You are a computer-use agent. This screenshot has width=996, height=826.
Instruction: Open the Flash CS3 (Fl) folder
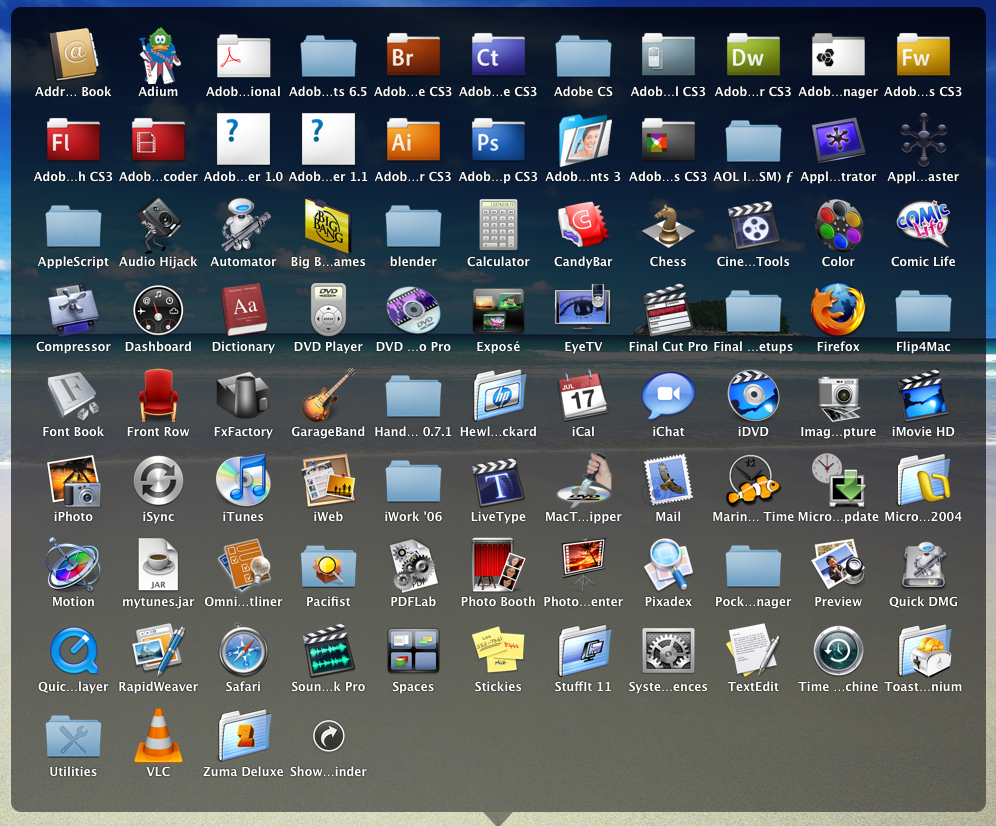pyautogui.click(x=73, y=140)
